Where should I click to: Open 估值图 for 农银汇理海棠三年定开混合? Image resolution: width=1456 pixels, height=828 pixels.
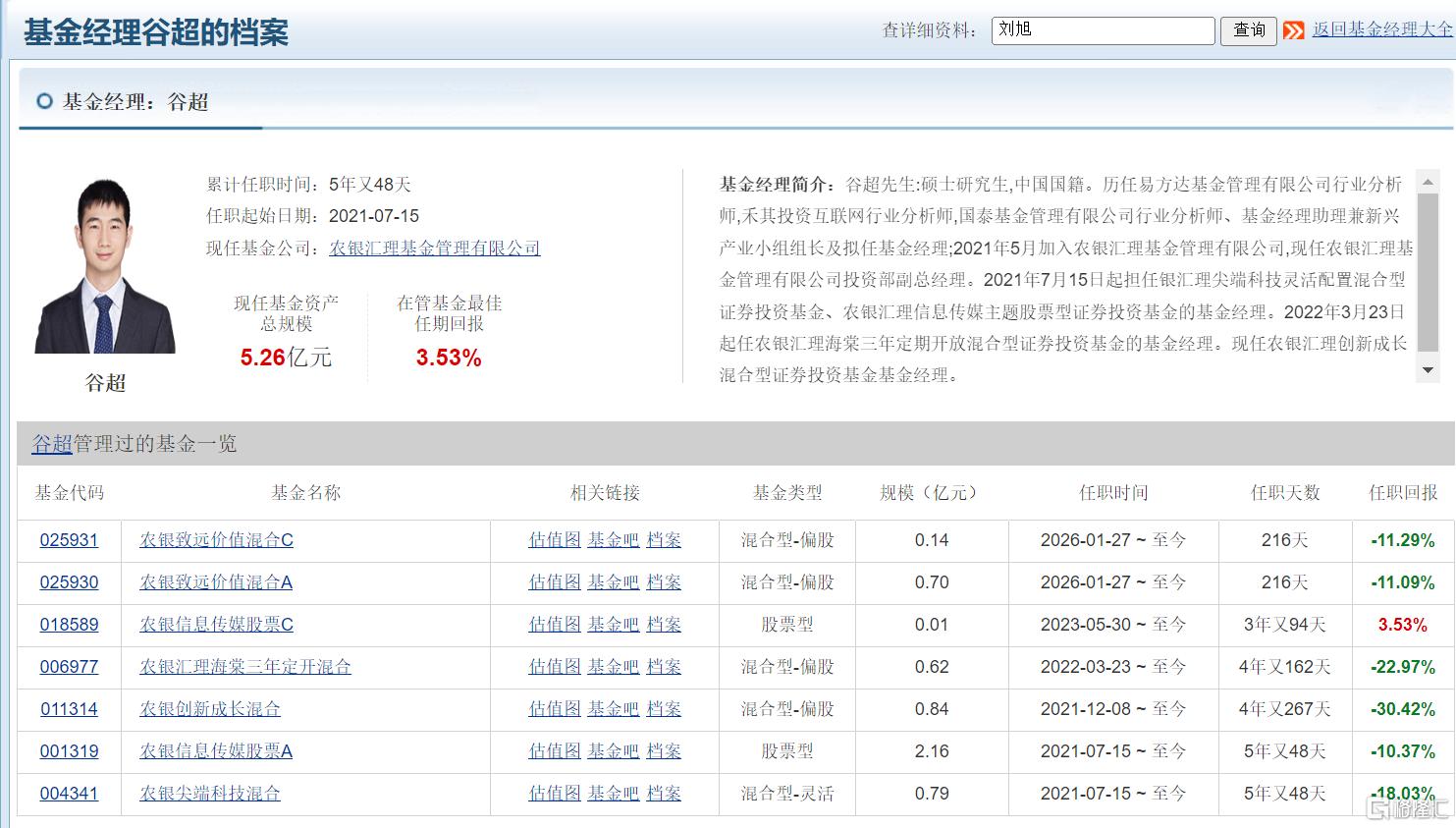(555, 667)
